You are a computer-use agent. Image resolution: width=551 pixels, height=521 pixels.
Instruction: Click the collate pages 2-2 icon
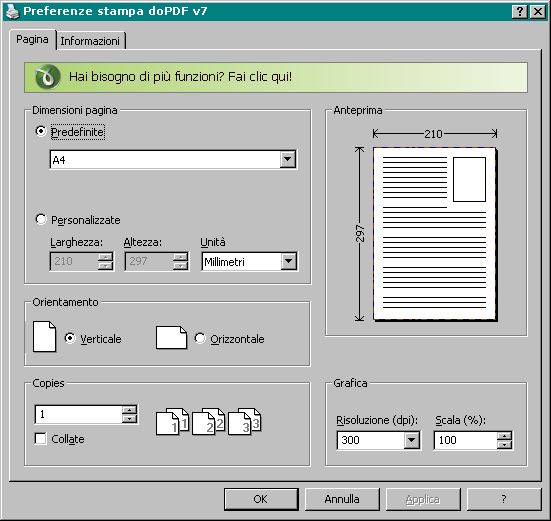[x=208, y=422]
